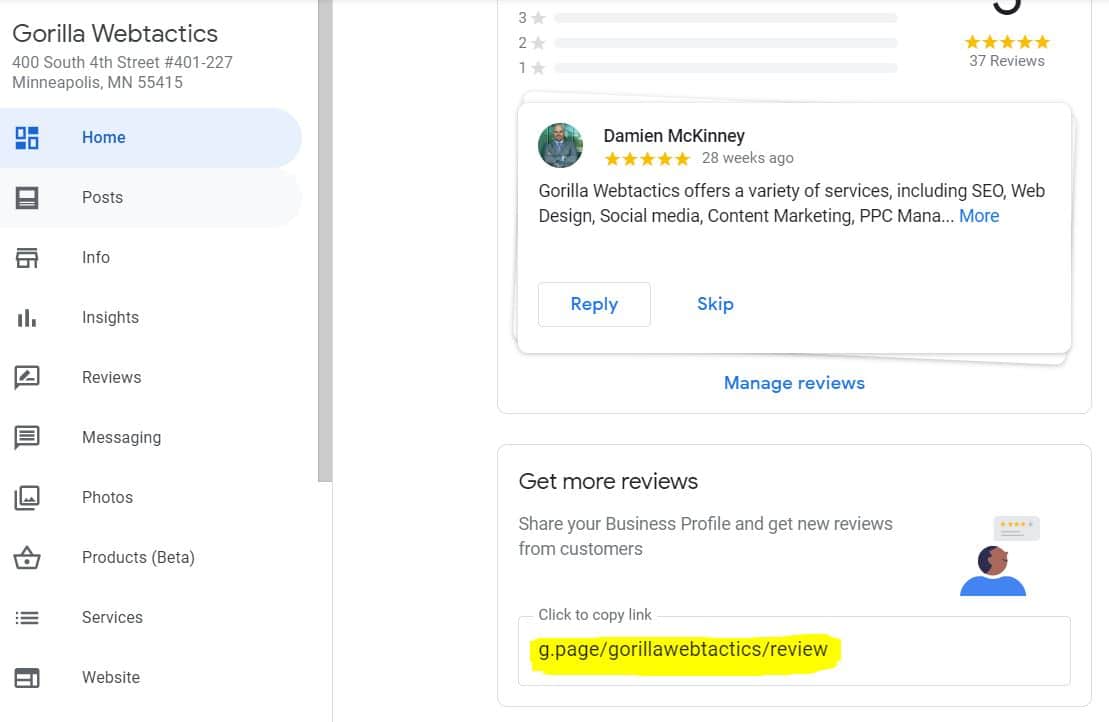Viewport: 1109px width, 722px height.
Task: Click the Info storefront icon
Action: (x=27, y=258)
